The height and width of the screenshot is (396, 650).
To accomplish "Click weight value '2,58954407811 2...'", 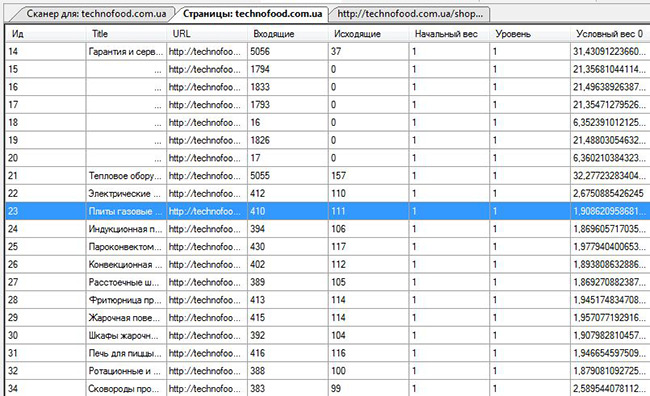I will pos(610,389).
